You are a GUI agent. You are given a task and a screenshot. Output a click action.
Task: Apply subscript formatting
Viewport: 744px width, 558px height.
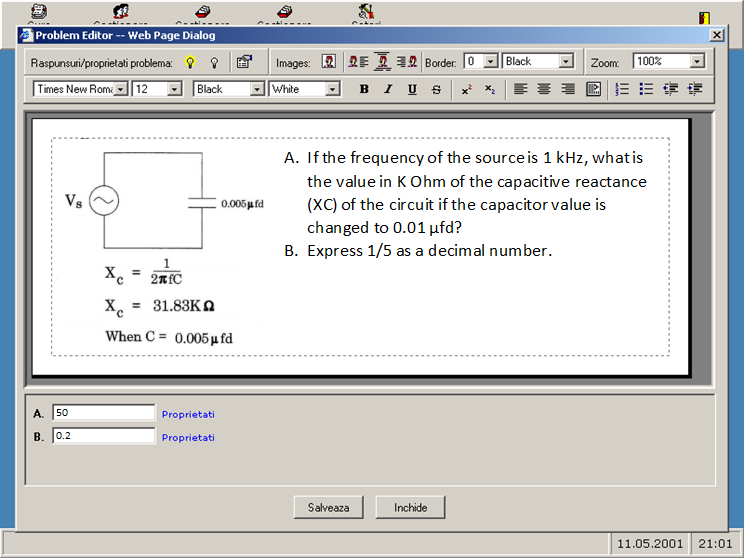[x=490, y=89]
